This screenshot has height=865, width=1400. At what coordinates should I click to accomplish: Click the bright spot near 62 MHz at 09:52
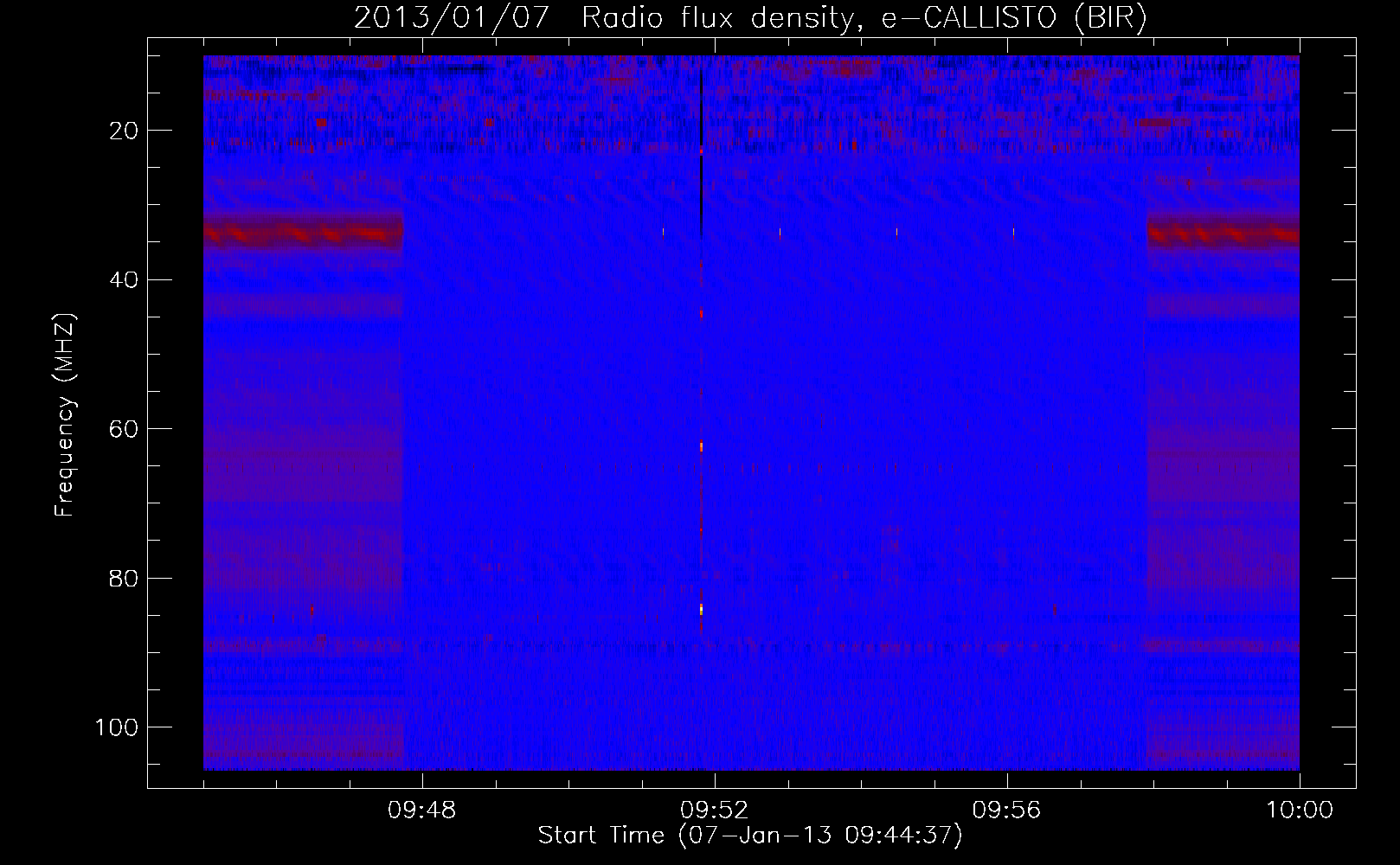(701, 446)
